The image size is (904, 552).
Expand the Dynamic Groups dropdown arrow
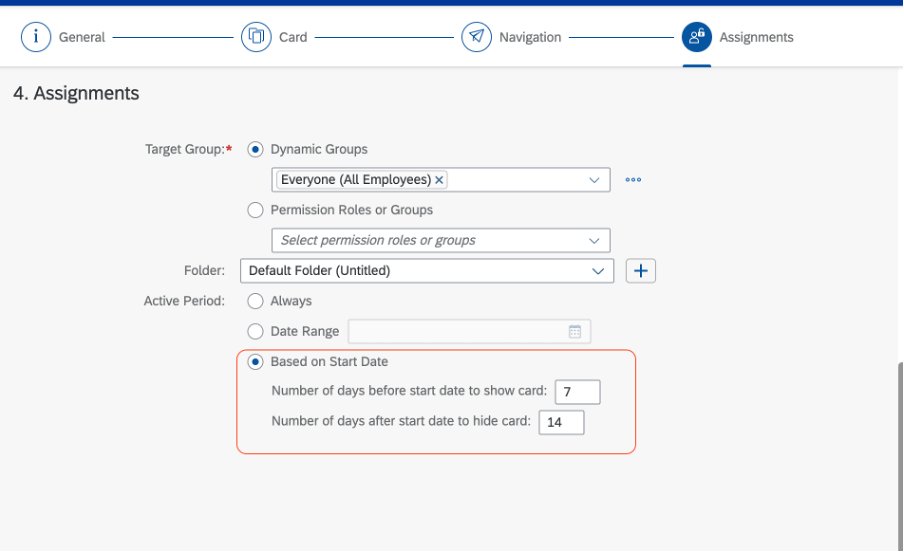click(594, 180)
